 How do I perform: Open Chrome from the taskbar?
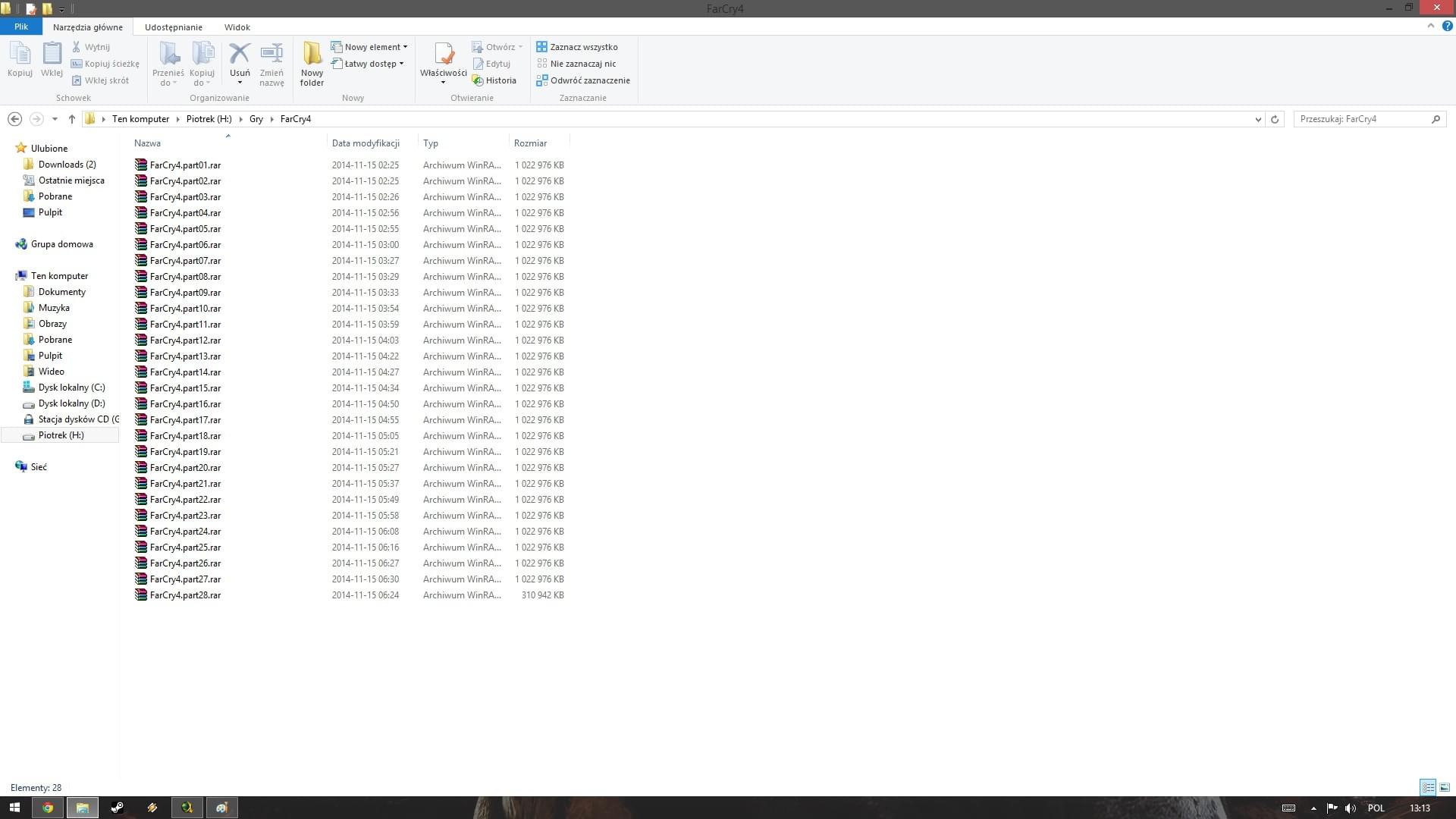(48, 808)
